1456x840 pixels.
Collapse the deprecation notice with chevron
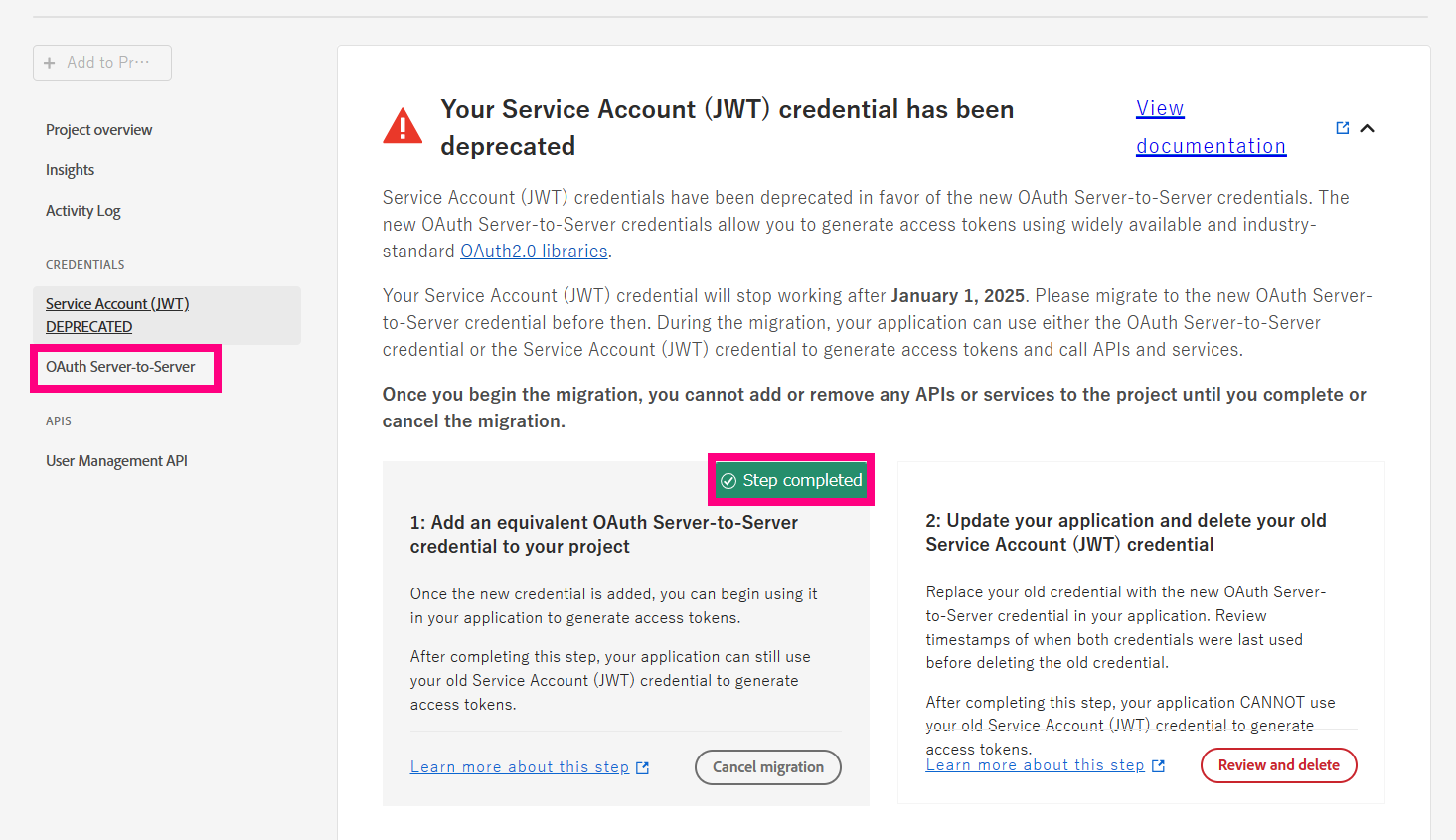pyautogui.click(x=1368, y=128)
